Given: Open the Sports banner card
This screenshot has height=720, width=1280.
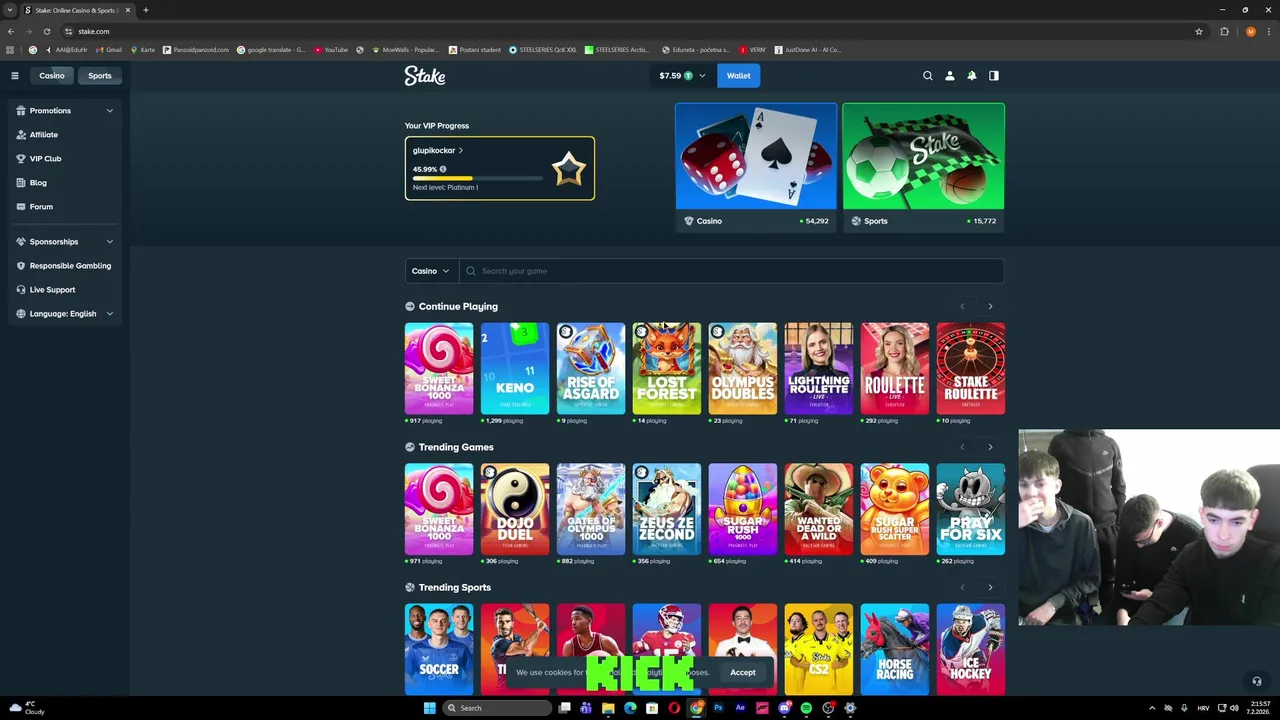Looking at the screenshot, I should click(x=923, y=168).
